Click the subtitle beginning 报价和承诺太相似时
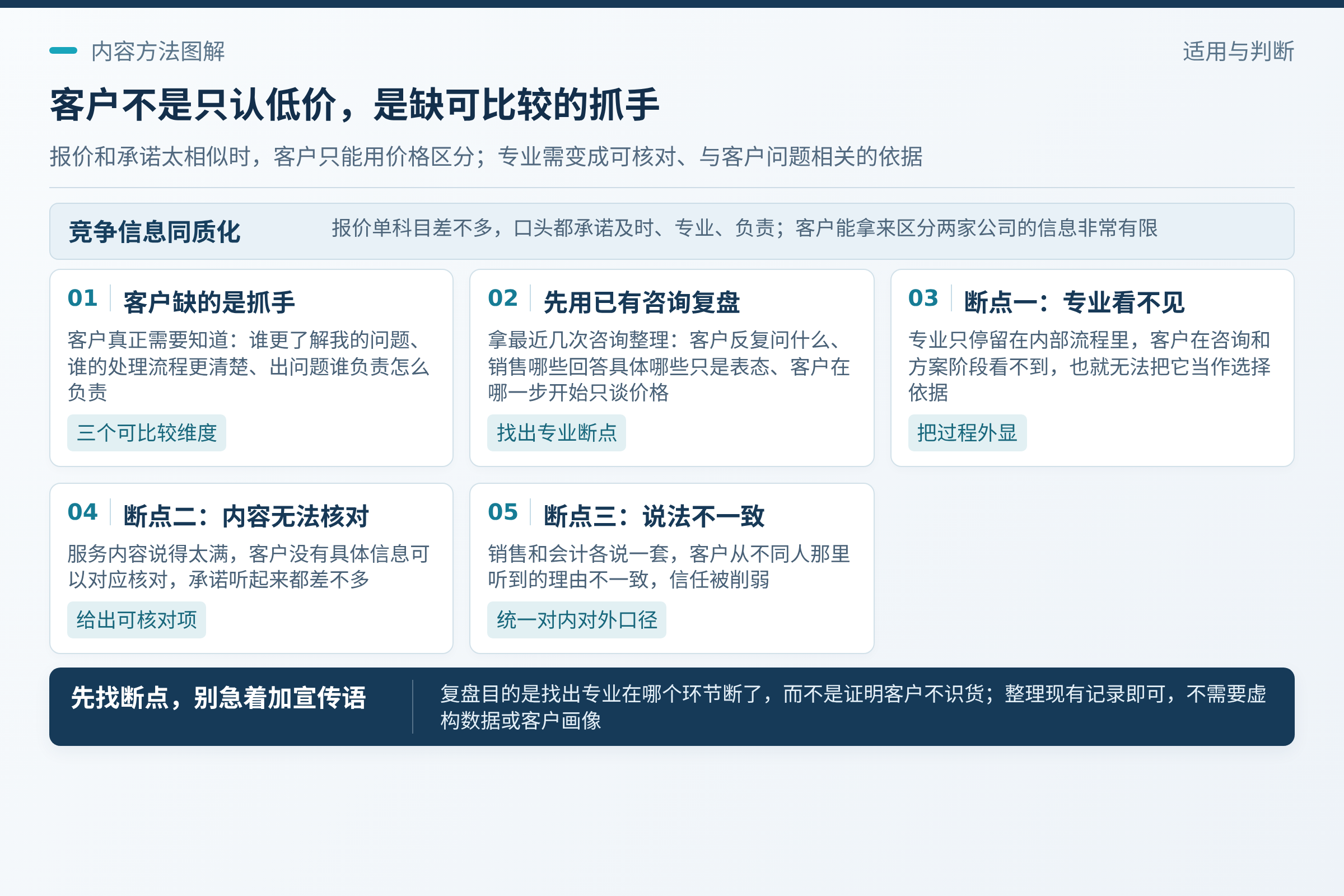This screenshot has height=896, width=1344. click(x=486, y=157)
